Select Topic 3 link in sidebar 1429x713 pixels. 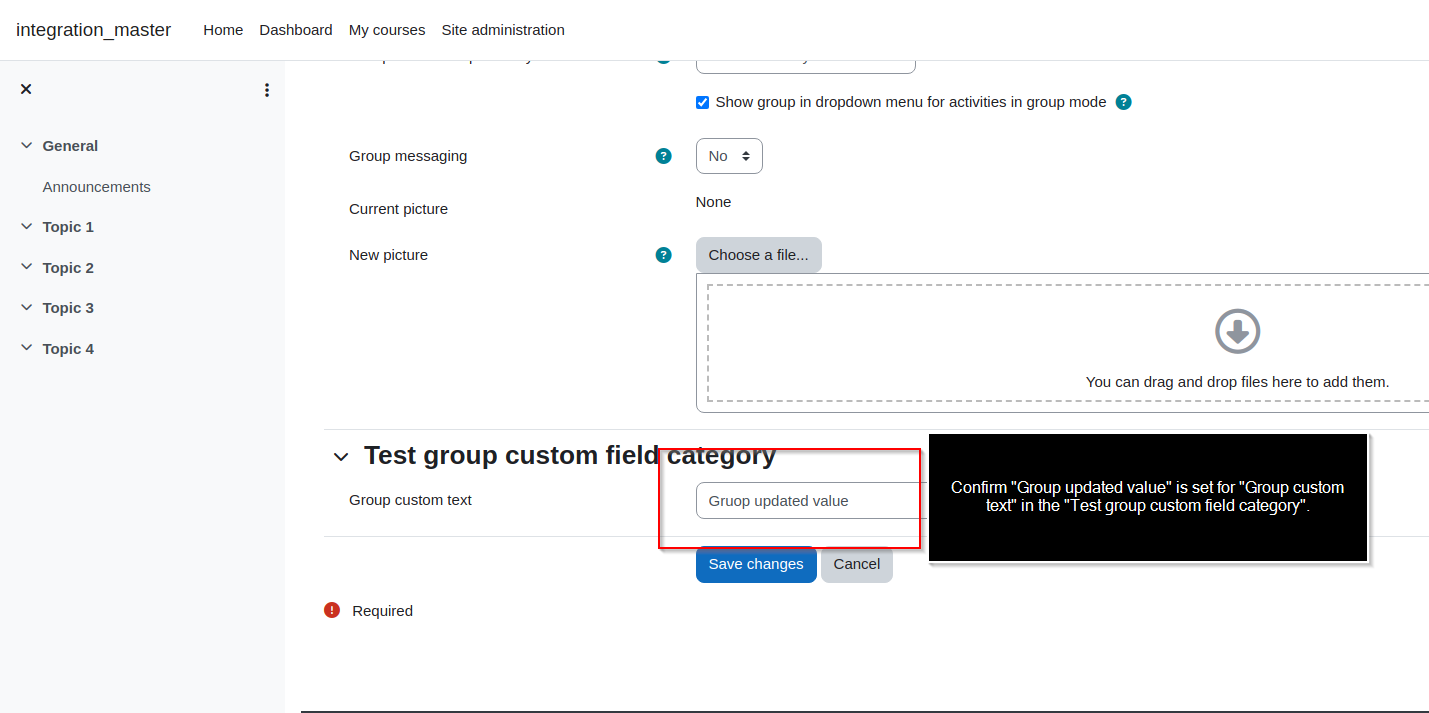point(68,308)
